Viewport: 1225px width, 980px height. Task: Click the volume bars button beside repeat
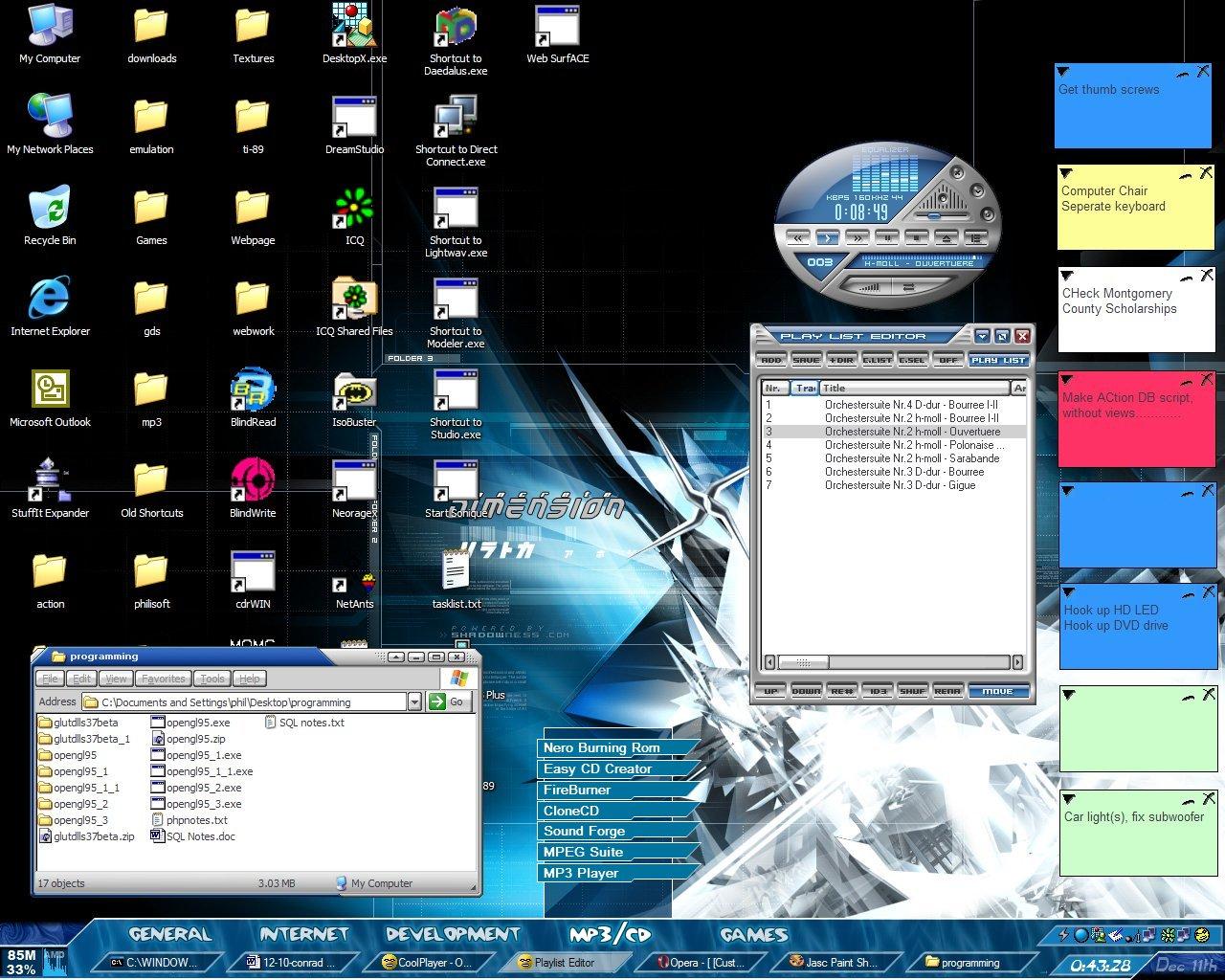(x=870, y=286)
